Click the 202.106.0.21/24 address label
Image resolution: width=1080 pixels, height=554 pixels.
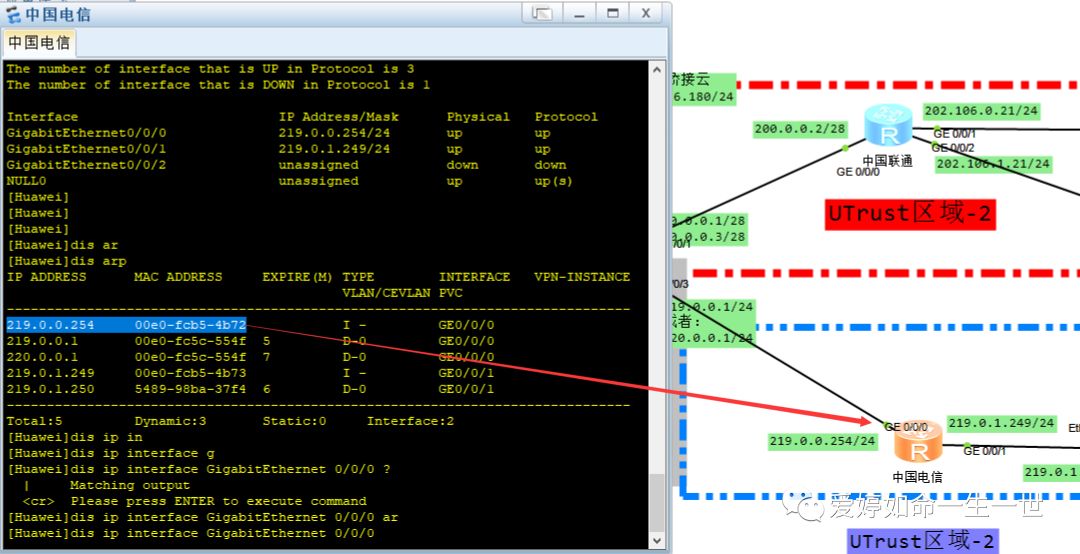(981, 111)
